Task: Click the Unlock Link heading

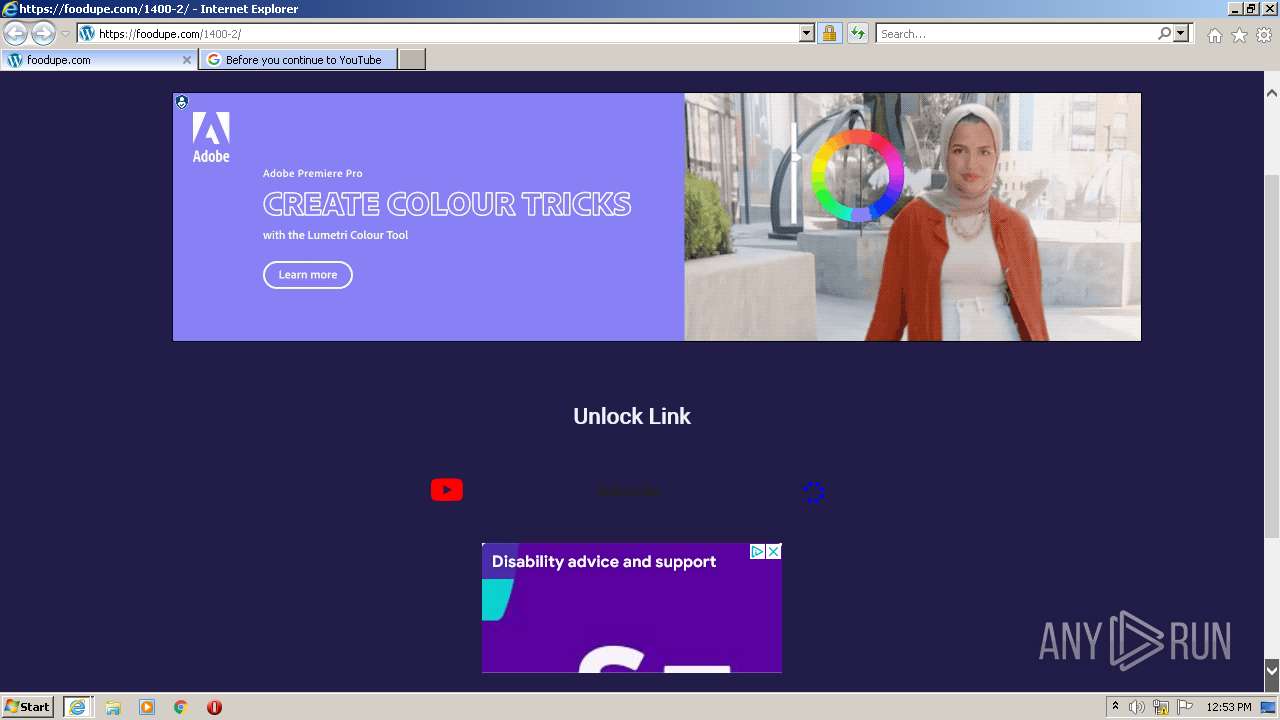Action: click(632, 416)
